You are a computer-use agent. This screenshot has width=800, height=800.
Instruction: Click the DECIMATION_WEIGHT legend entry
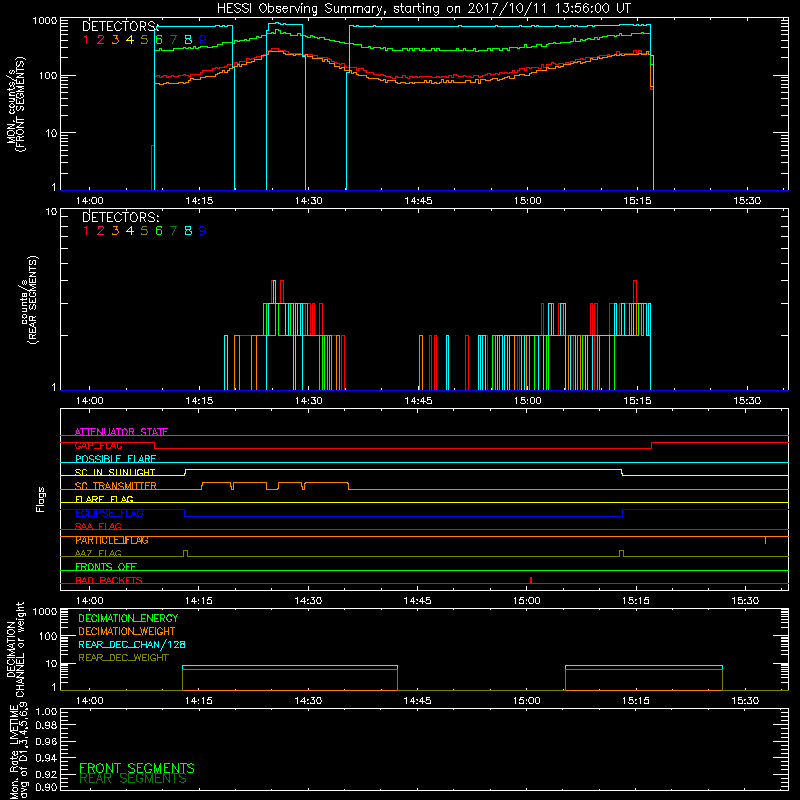[127, 632]
